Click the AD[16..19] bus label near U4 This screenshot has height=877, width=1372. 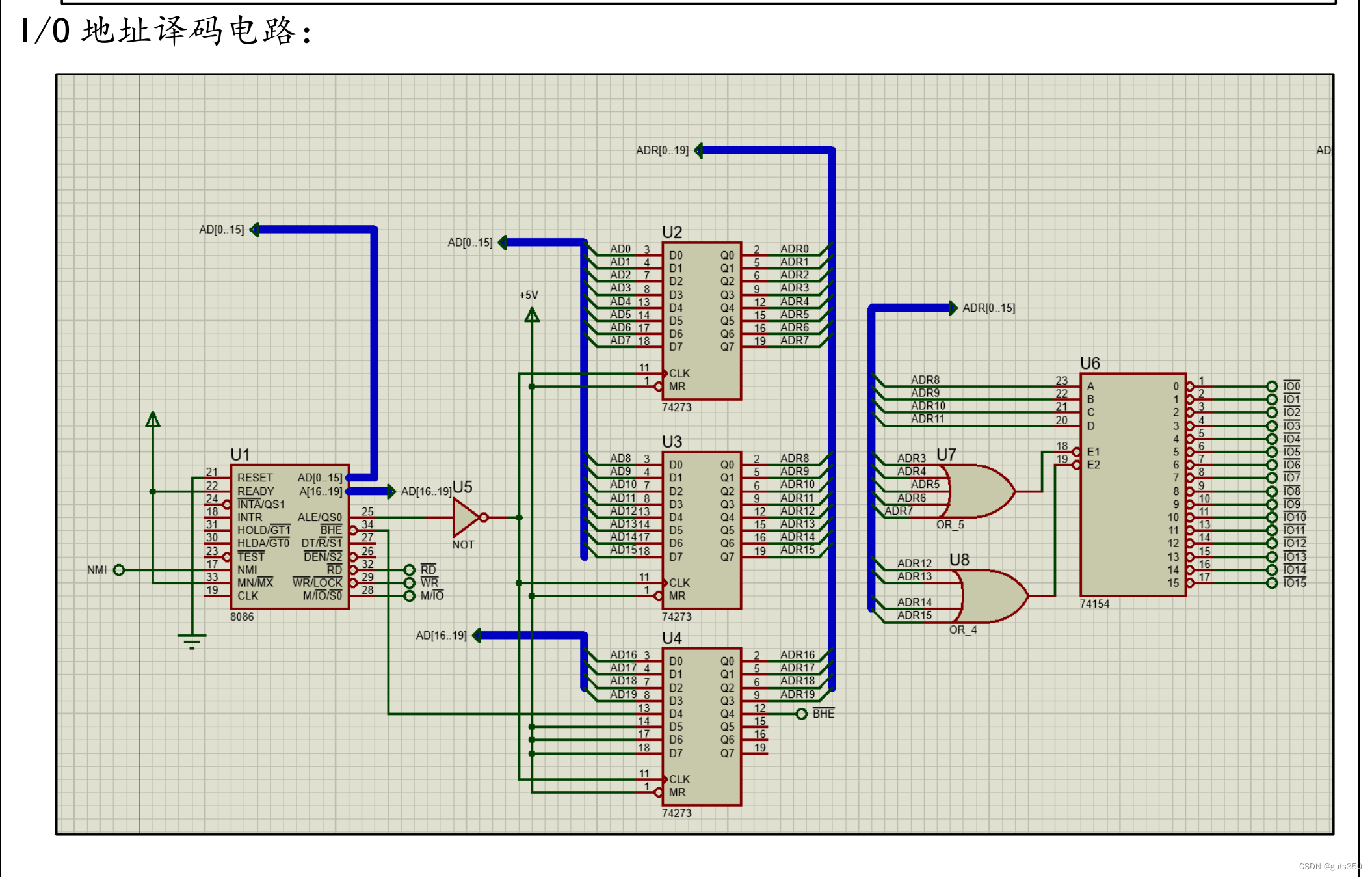pos(441,636)
